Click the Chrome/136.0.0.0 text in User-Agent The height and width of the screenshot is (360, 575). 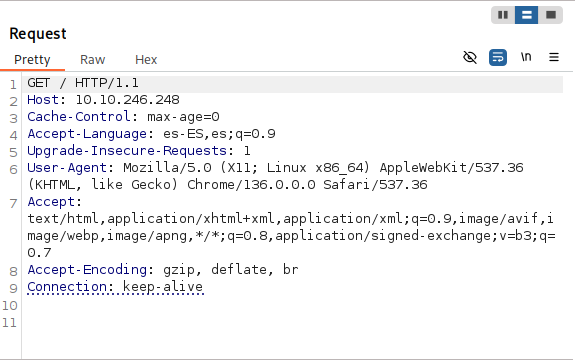(251, 184)
